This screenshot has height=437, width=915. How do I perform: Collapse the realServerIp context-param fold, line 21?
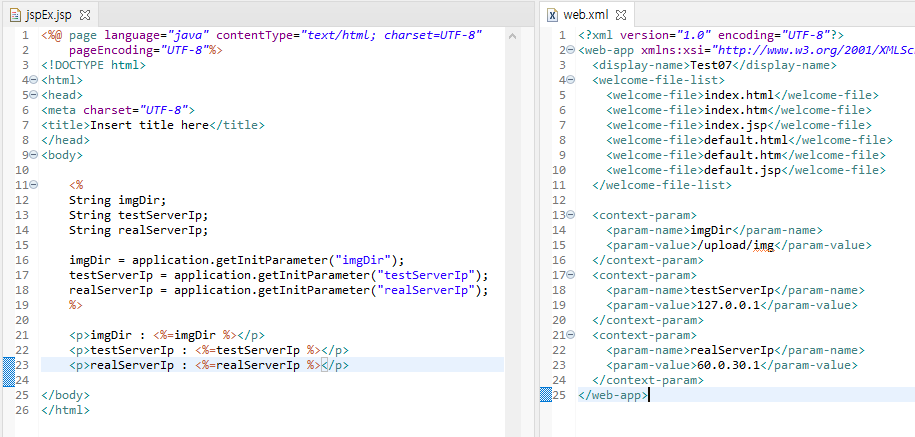[570, 335]
